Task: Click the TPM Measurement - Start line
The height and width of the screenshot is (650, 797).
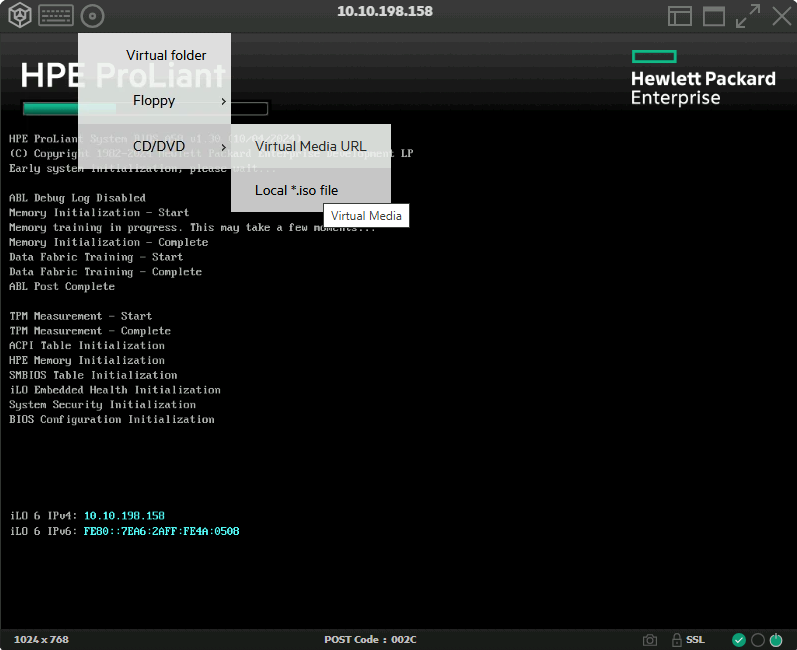Action: coord(80,316)
